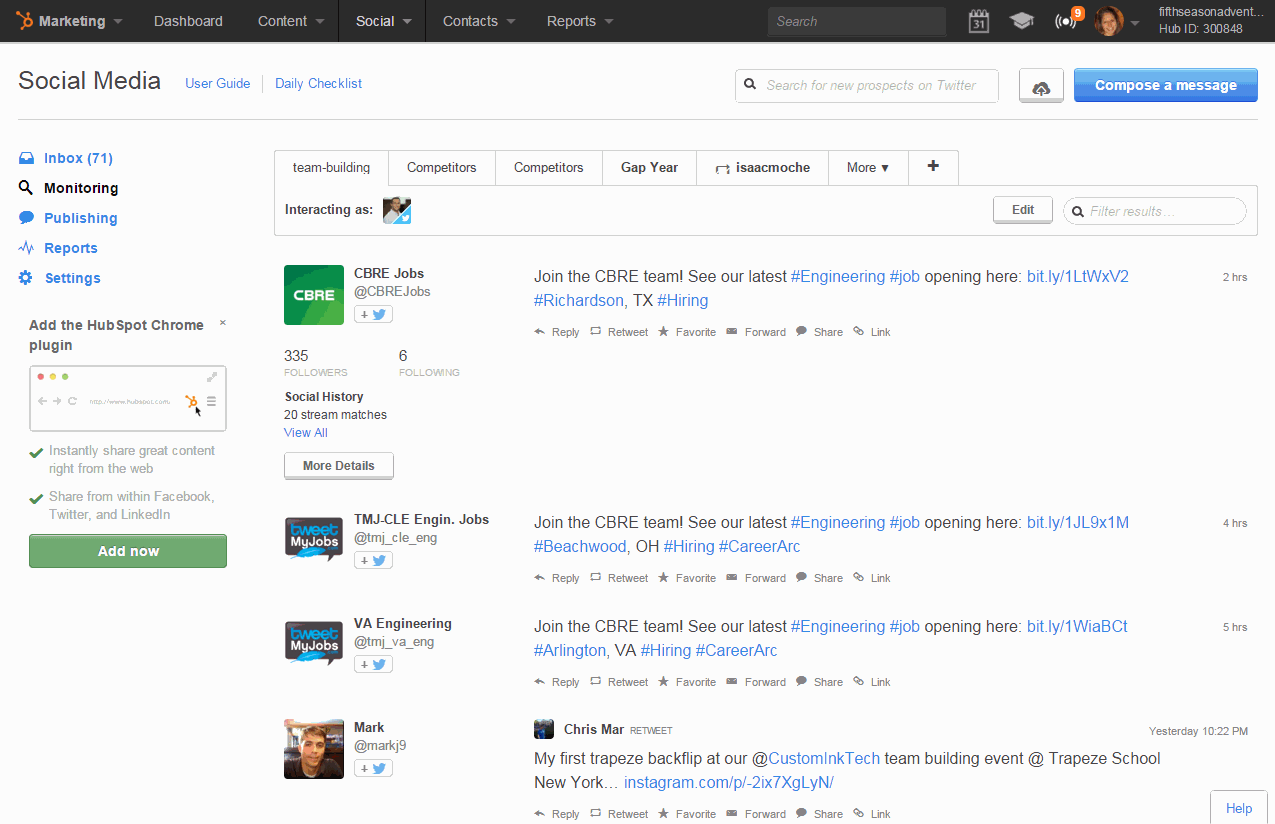Follow Mark with the Twitter button
The height and width of the screenshot is (824, 1275).
(373, 768)
